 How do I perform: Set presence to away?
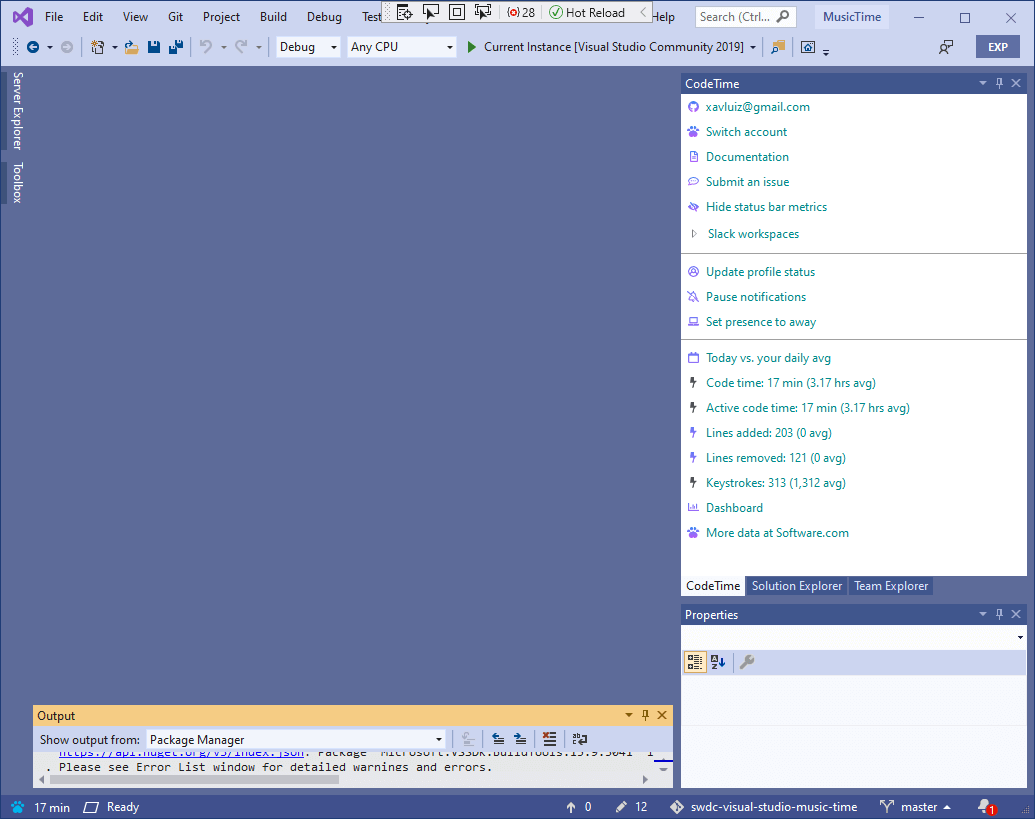(761, 322)
